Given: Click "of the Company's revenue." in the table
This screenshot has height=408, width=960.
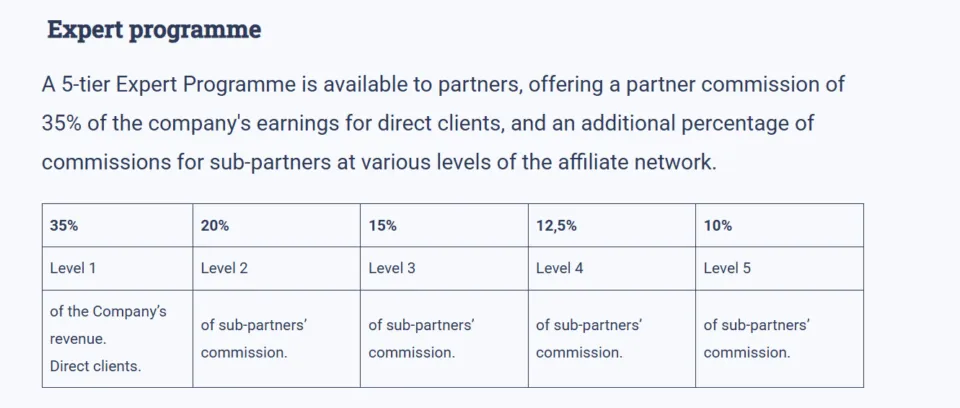Looking at the screenshot, I should (x=107, y=325).
